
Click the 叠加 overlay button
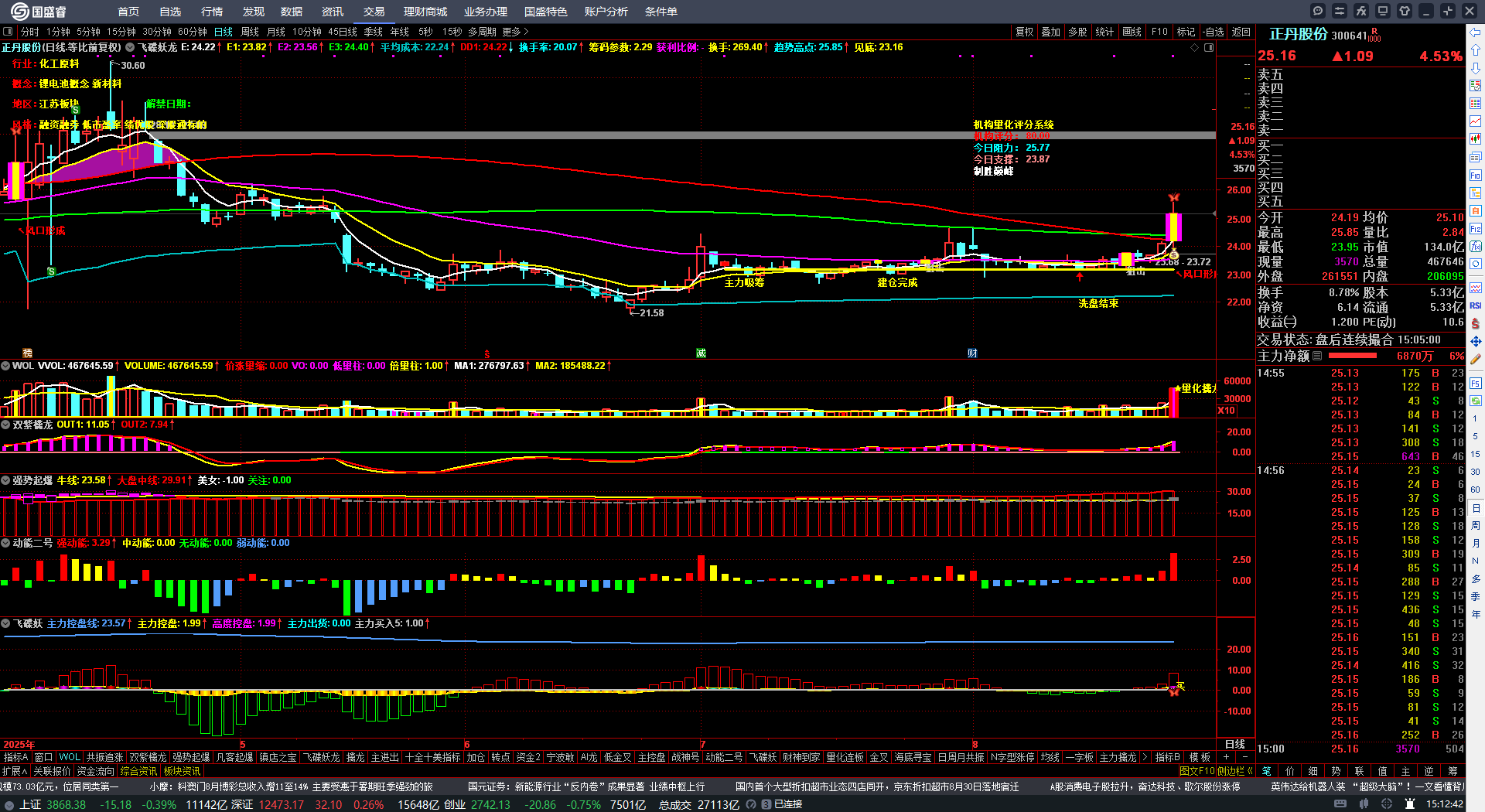click(1051, 32)
